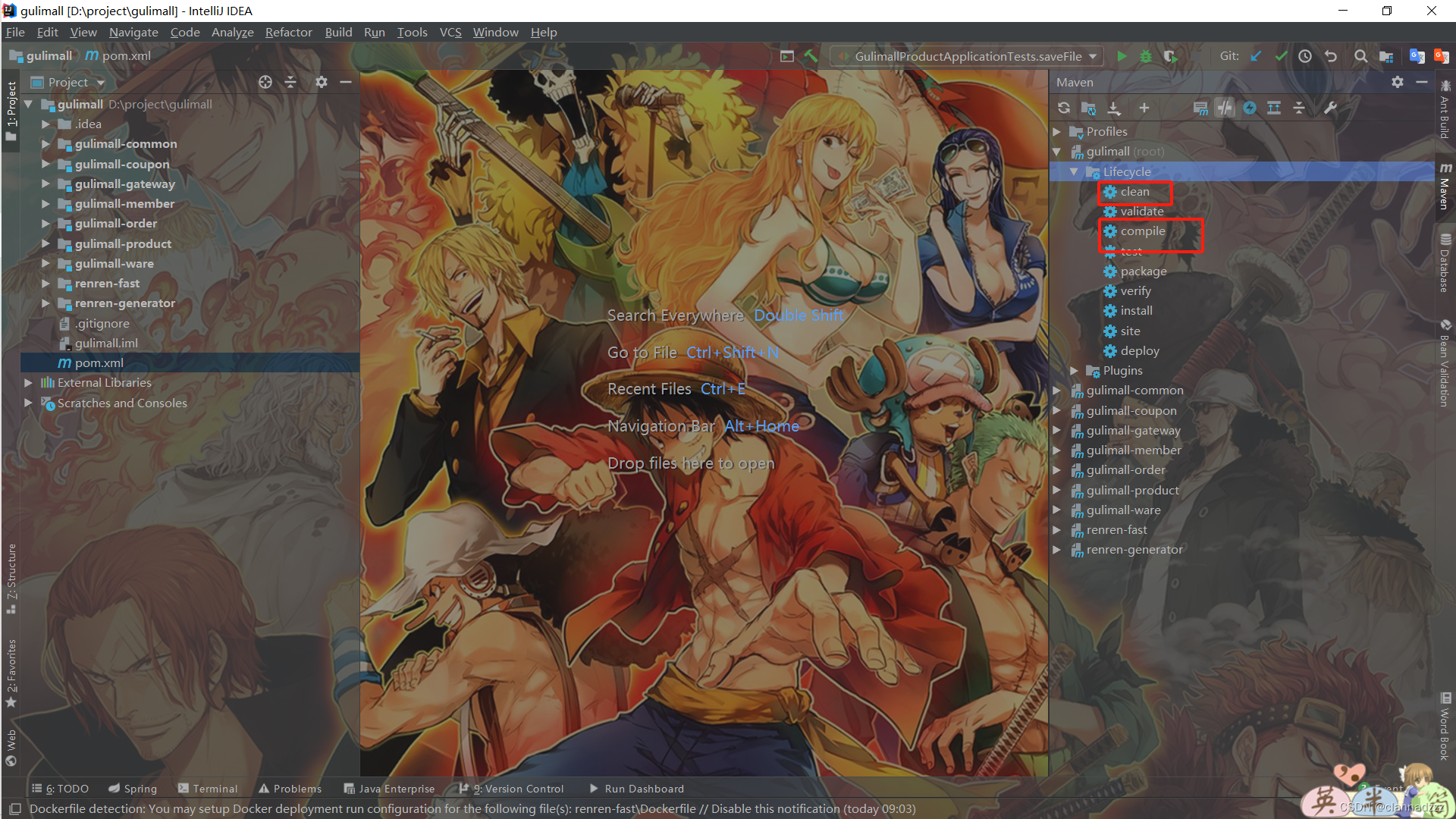Screen dimensions: 1456x819
Task: Collapse Lifecycle node in Maven panel
Action: pos(1074,171)
